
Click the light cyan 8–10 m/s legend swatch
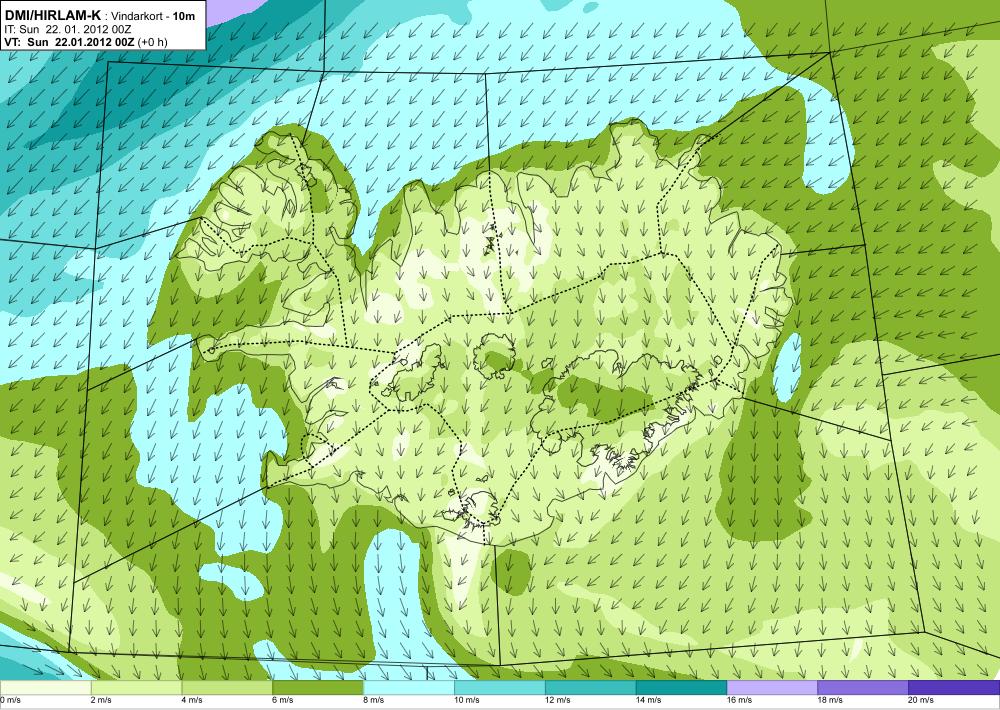(409, 688)
